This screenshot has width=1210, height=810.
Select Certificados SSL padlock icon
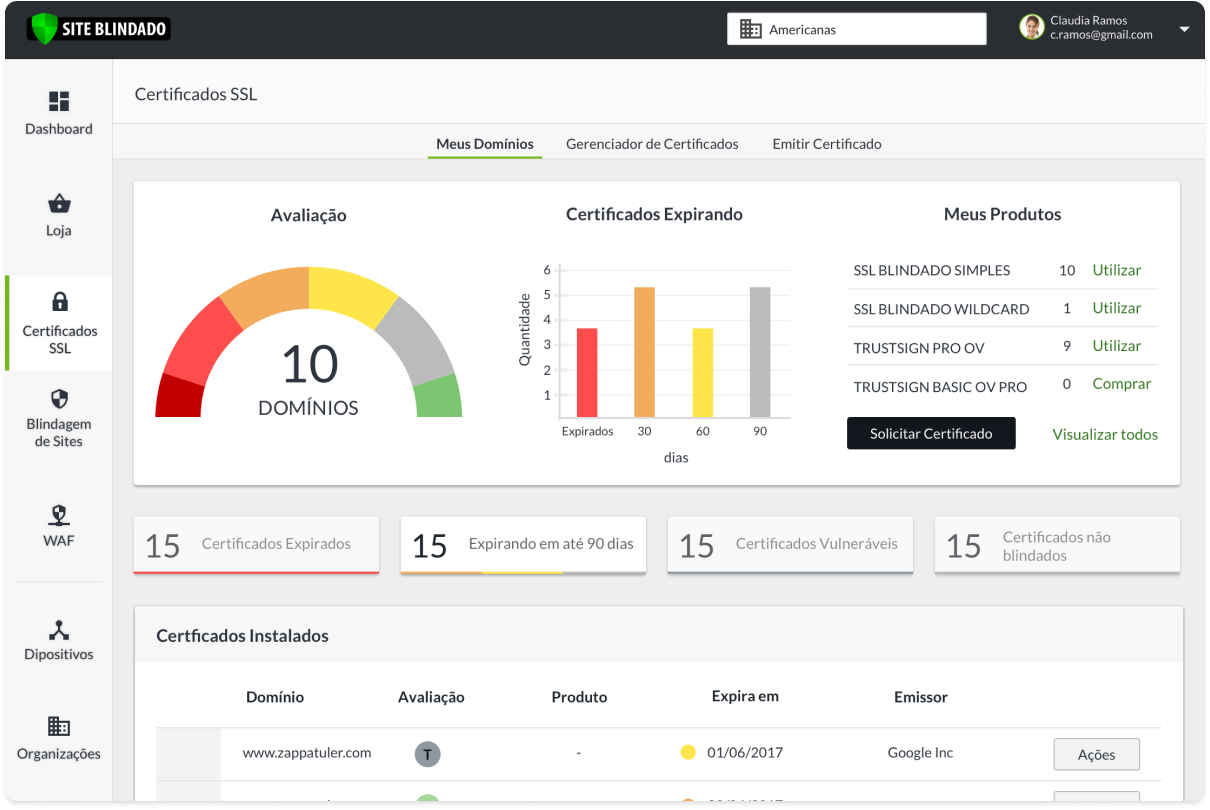[59, 302]
